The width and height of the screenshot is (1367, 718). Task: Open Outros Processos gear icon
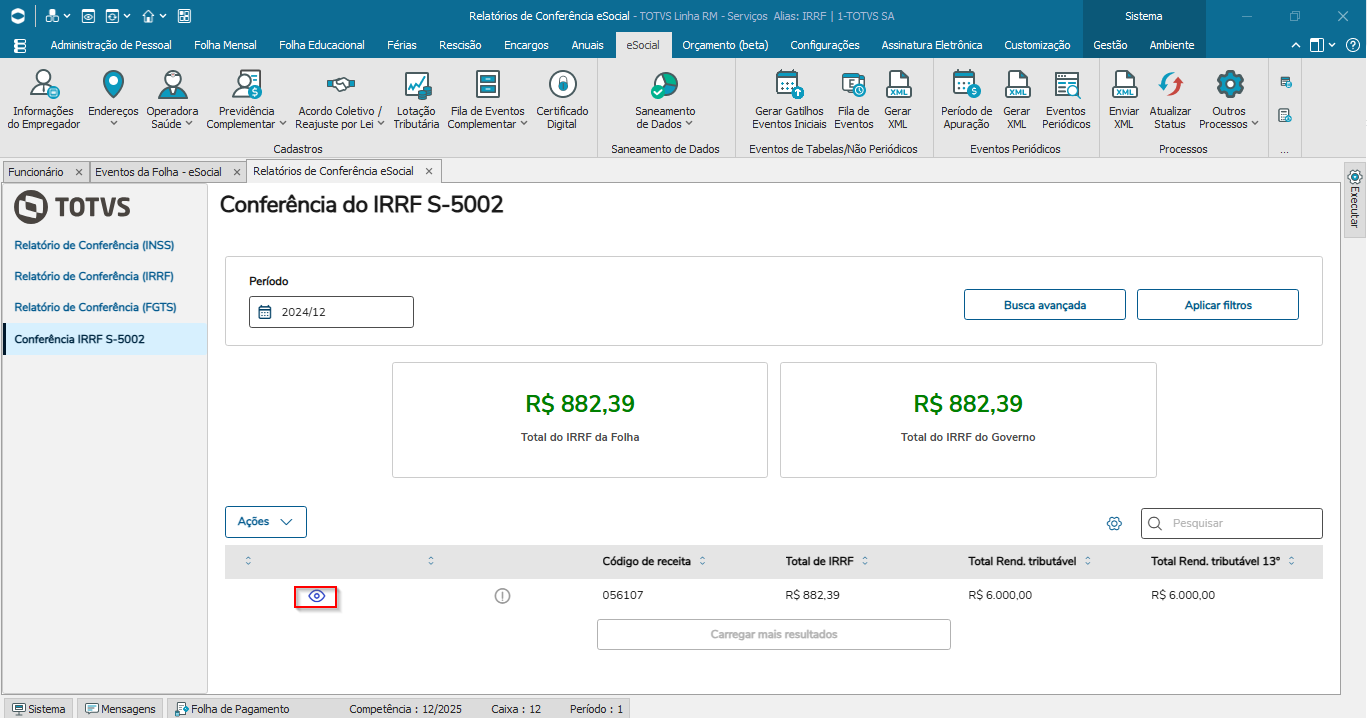click(1230, 84)
